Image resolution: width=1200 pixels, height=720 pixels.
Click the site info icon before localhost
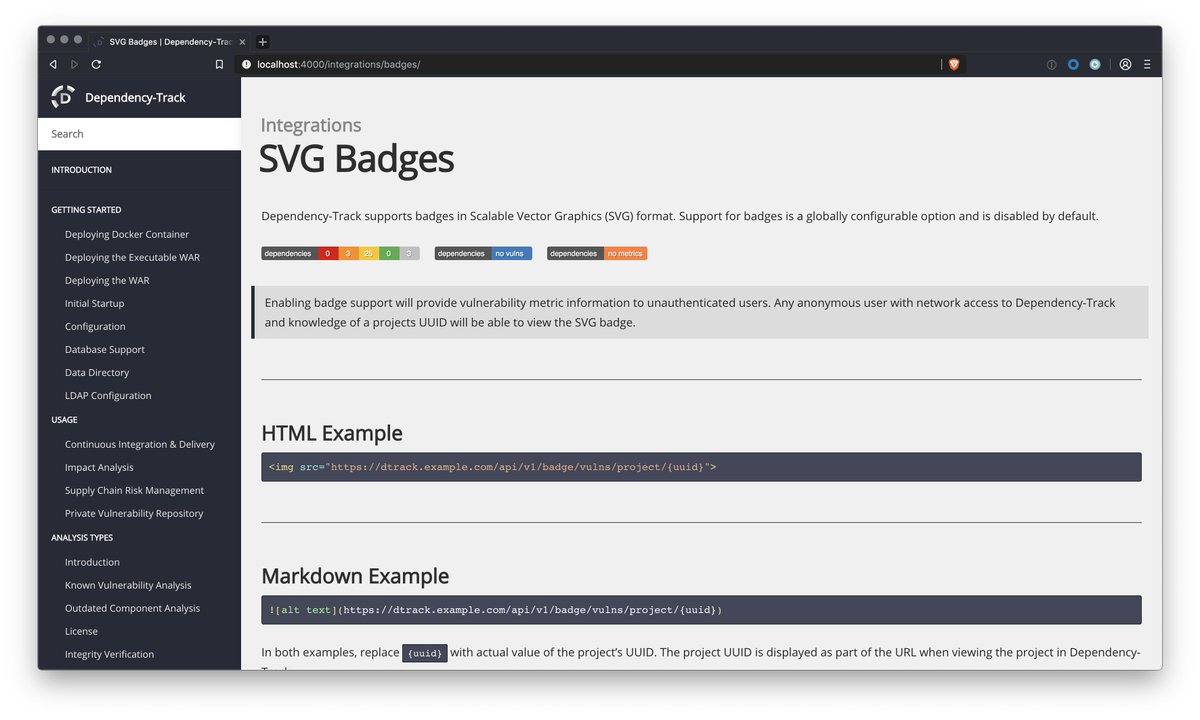(246, 64)
